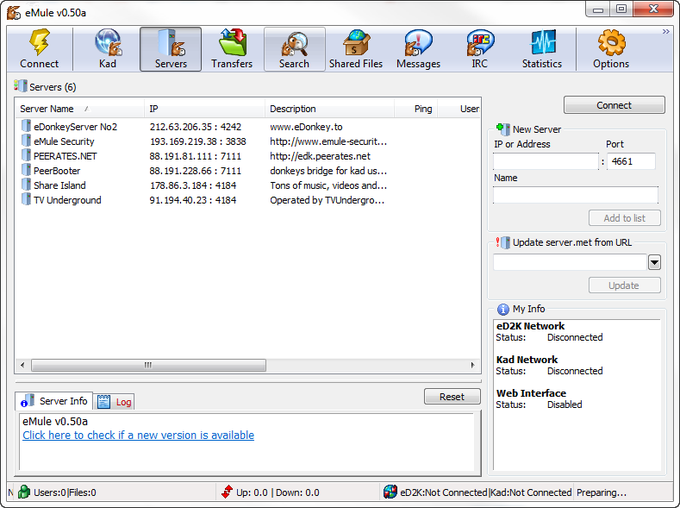Click the Port field showing 4661

pyautogui.click(x=631, y=161)
